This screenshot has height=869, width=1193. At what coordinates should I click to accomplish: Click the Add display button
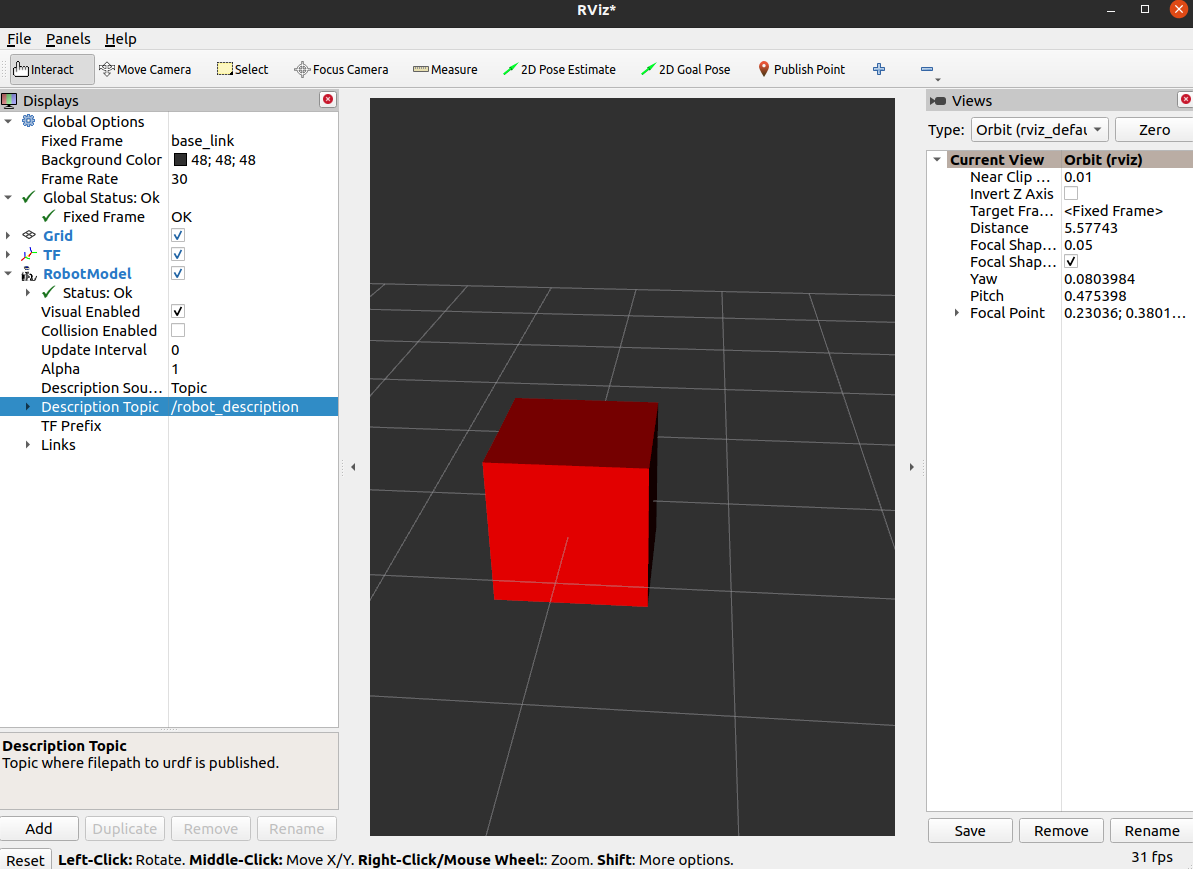pyautogui.click(x=39, y=829)
